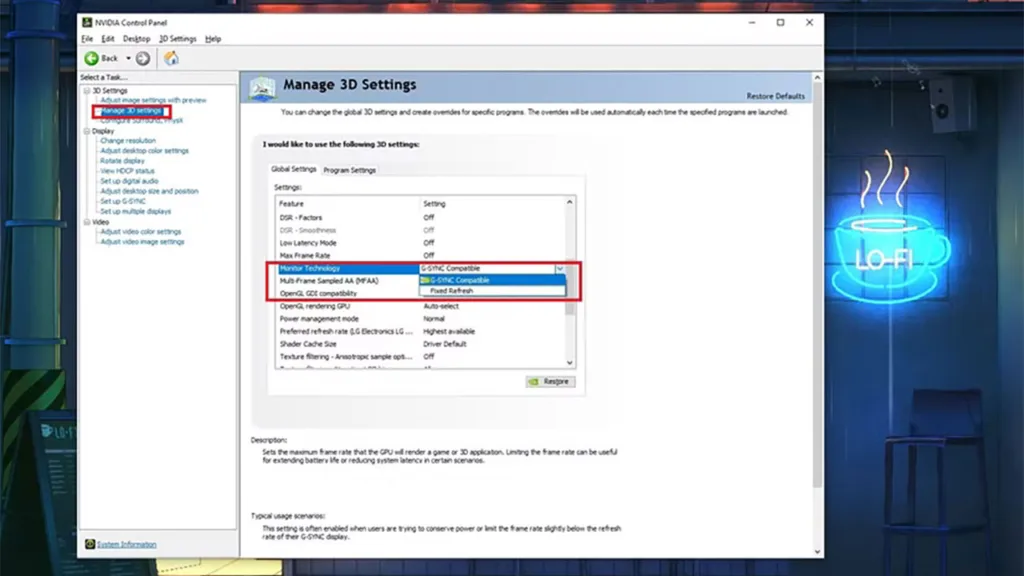This screenshot has height=576, width=1024.
Task: Open Set up multiple displays task
Action: [x=136, y=212]
